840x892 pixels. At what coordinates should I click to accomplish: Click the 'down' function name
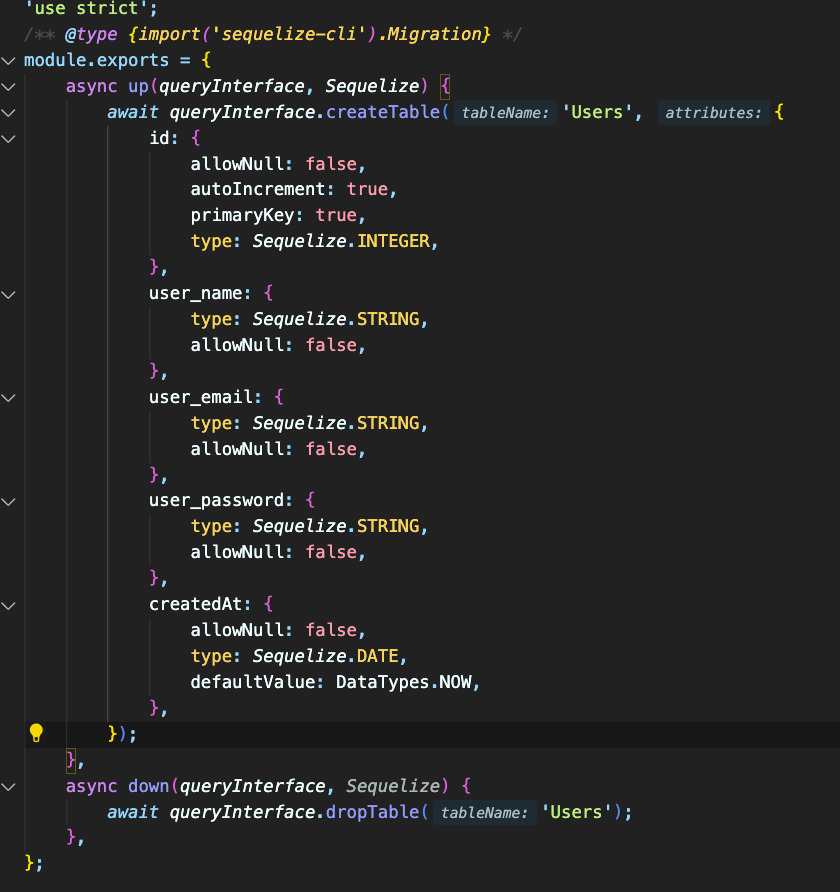pyautogui.click(x=149, y=786)
